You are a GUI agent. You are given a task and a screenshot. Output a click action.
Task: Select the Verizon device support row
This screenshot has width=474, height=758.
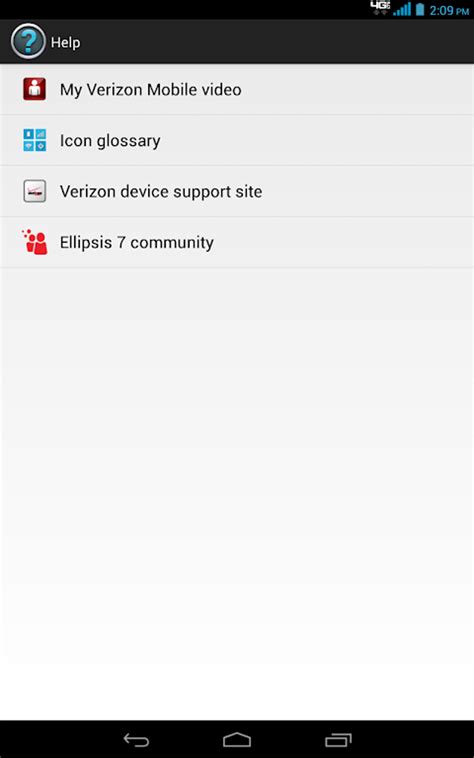[x=237, y=191]
